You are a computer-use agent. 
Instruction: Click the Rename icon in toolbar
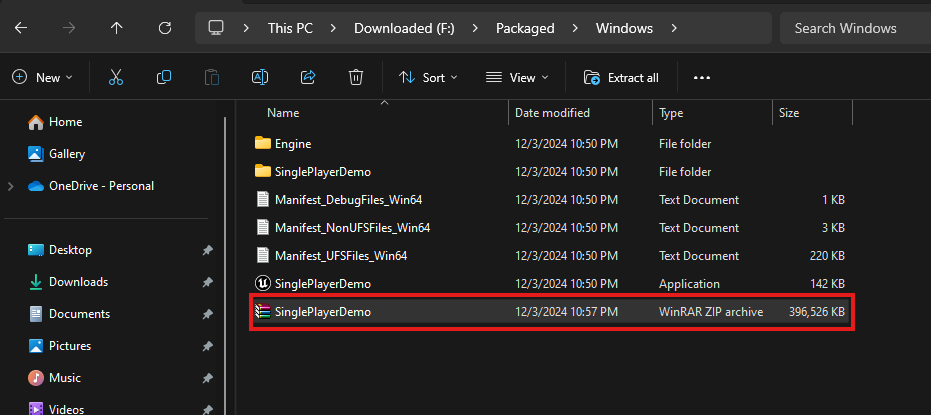(x=260, y=77)
